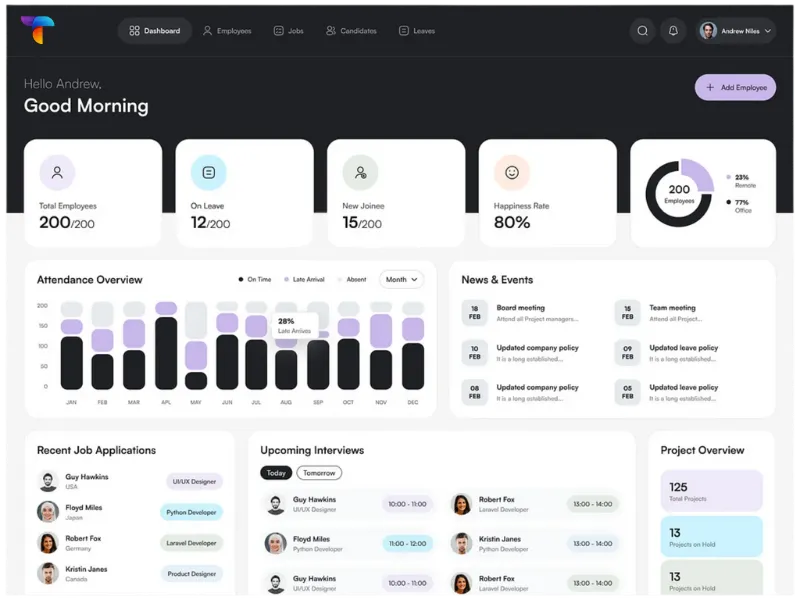Click the Total Employees person icon
Viewport: 800px width, 600px height.
click(57, 172)
